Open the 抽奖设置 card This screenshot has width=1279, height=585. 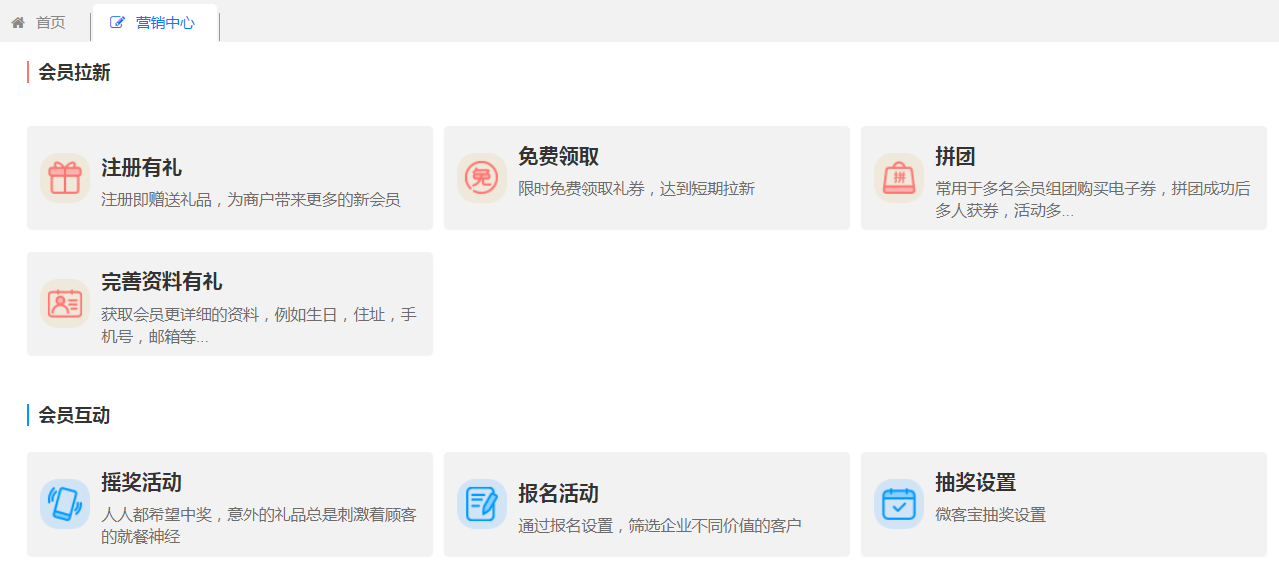coord(1063,504)
